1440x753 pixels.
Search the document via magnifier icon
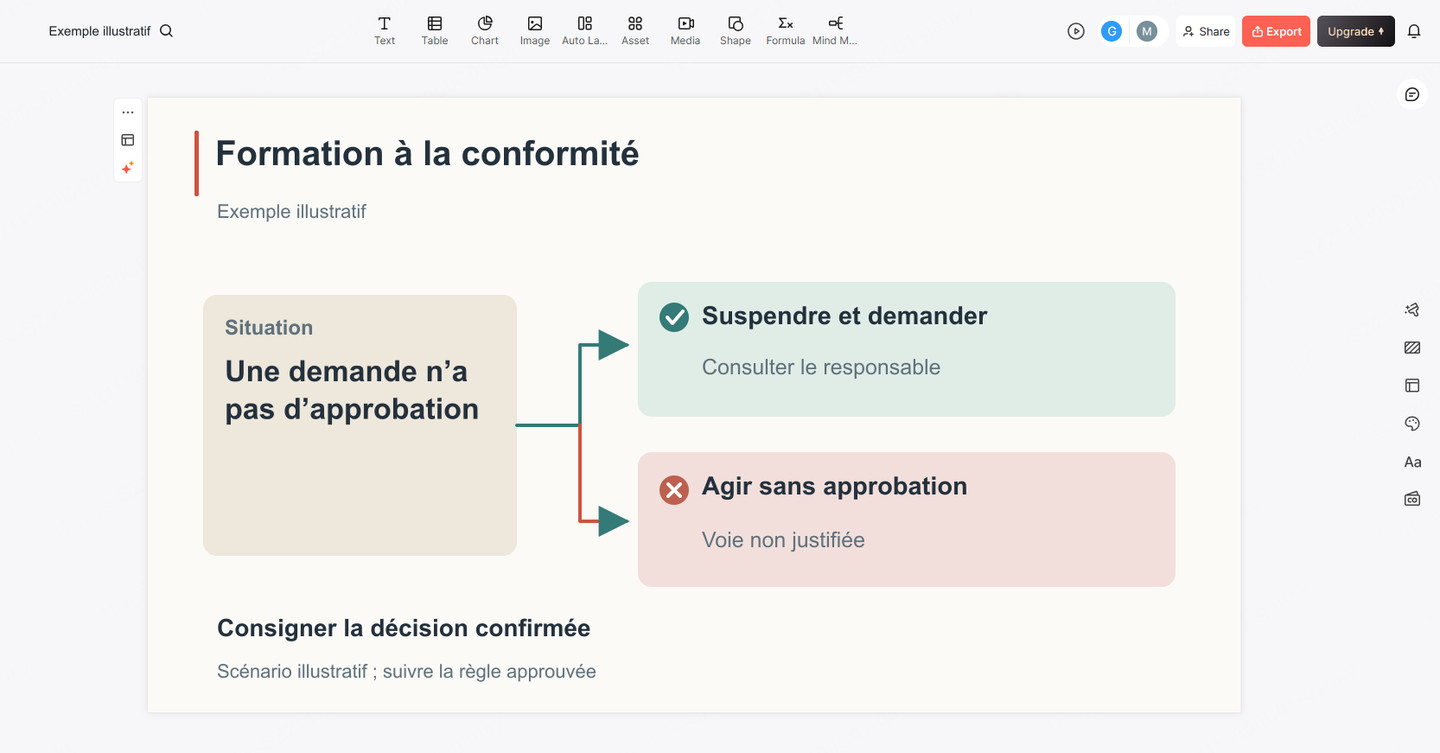pyautogui.click(x=167, y=31)
